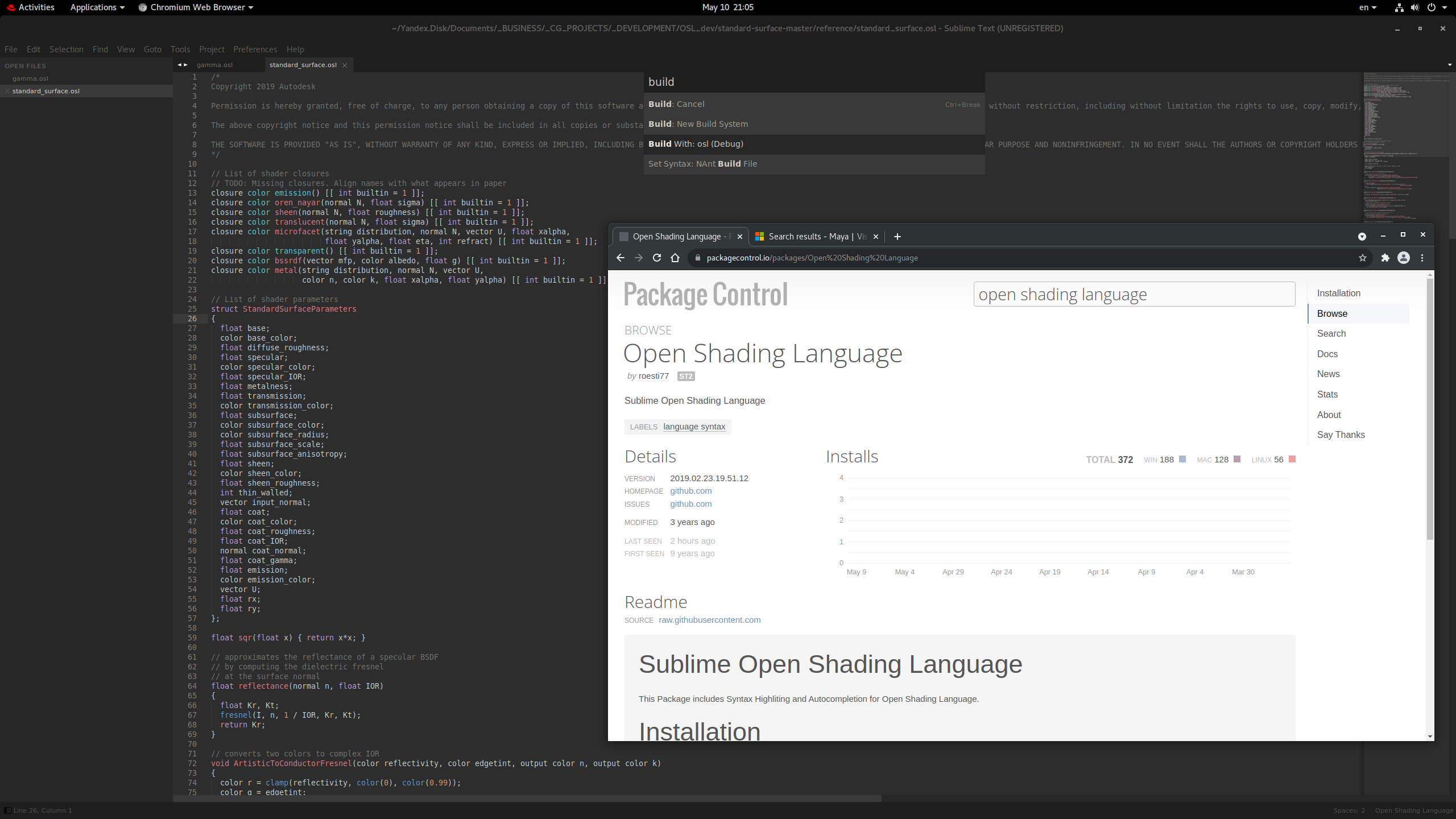Click the network icon in the system tray

[x=1399, y=7]
